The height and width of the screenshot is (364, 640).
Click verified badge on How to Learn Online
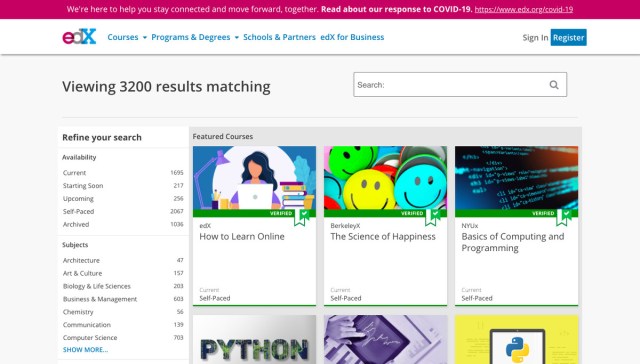(x=301, y=218)
